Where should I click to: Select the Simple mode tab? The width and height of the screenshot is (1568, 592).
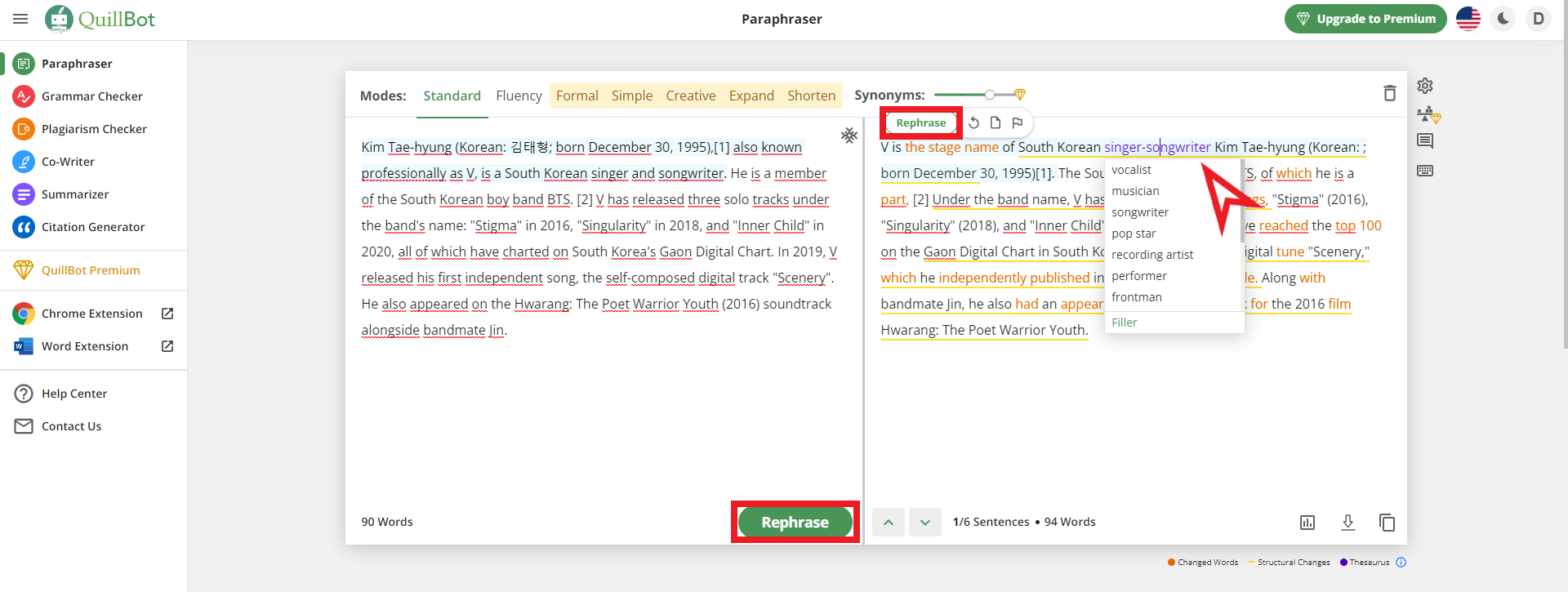pos(632,96)
